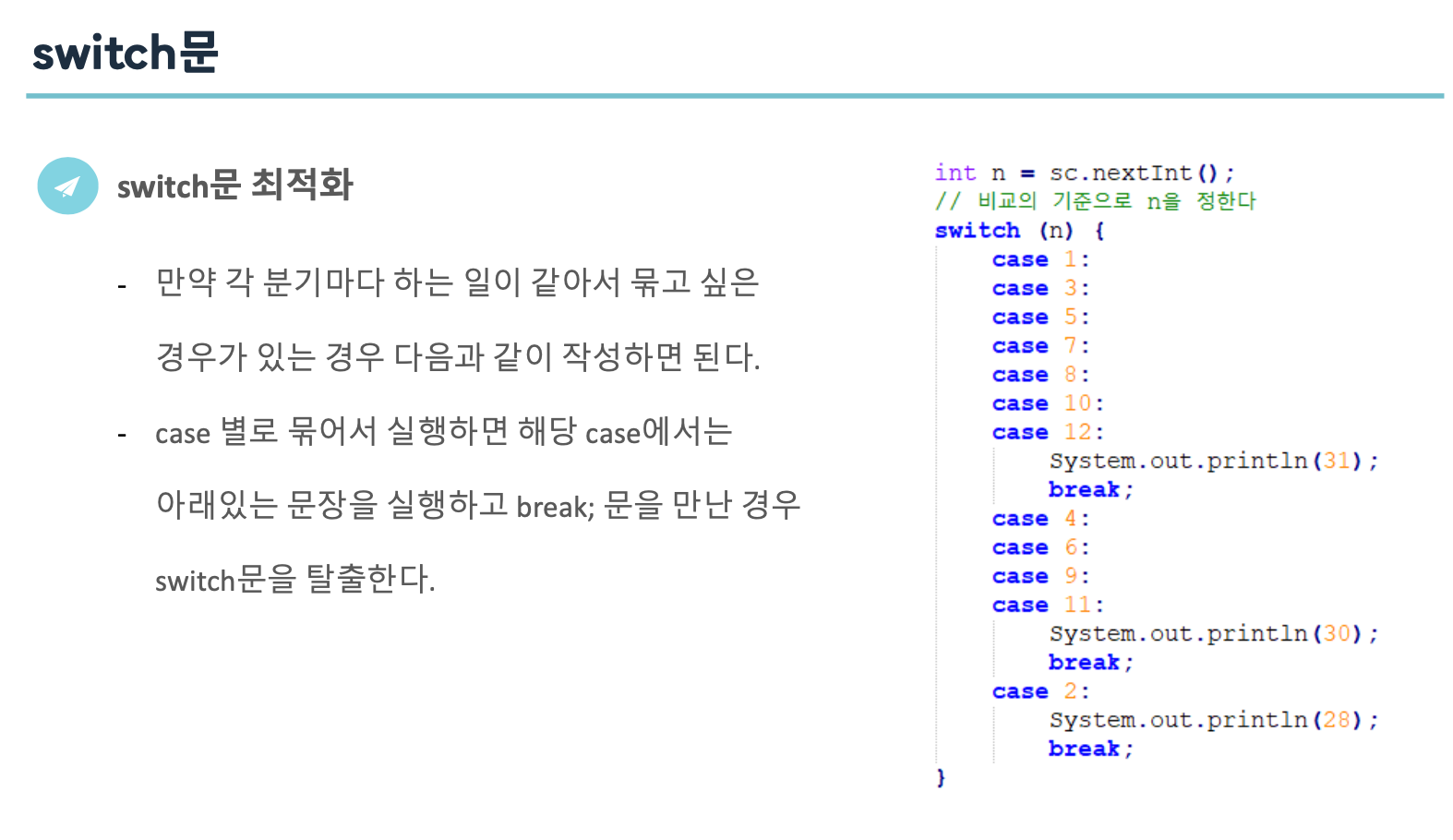This screenshot has width=1453, height=840.
Task: Click the 'break;' after println(30)
Action: pyautogui.click(x=1090, y=662)
